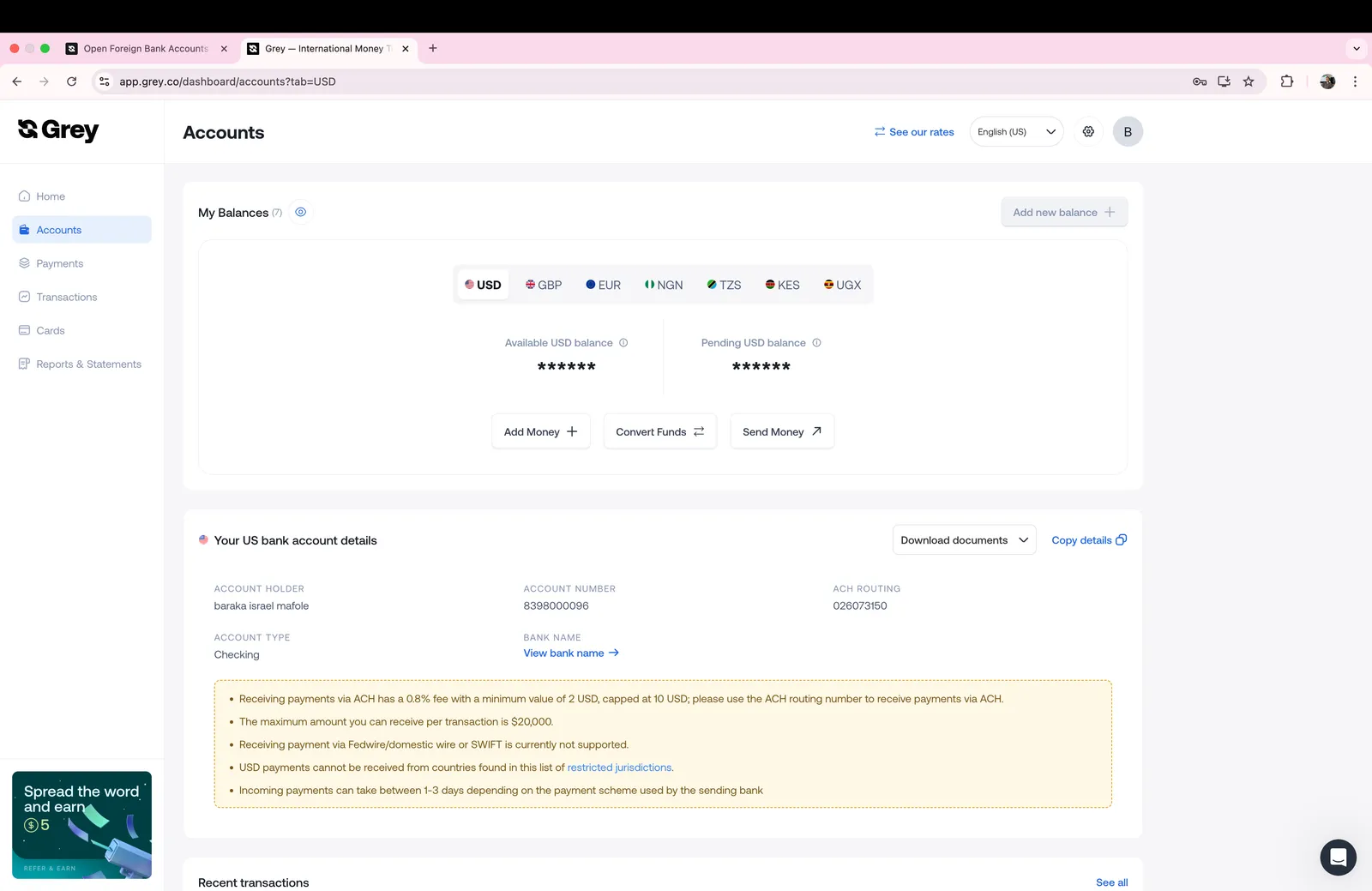Open settings gear icon in header
Screen dimensions: 1372x891
pos(1088,132)
